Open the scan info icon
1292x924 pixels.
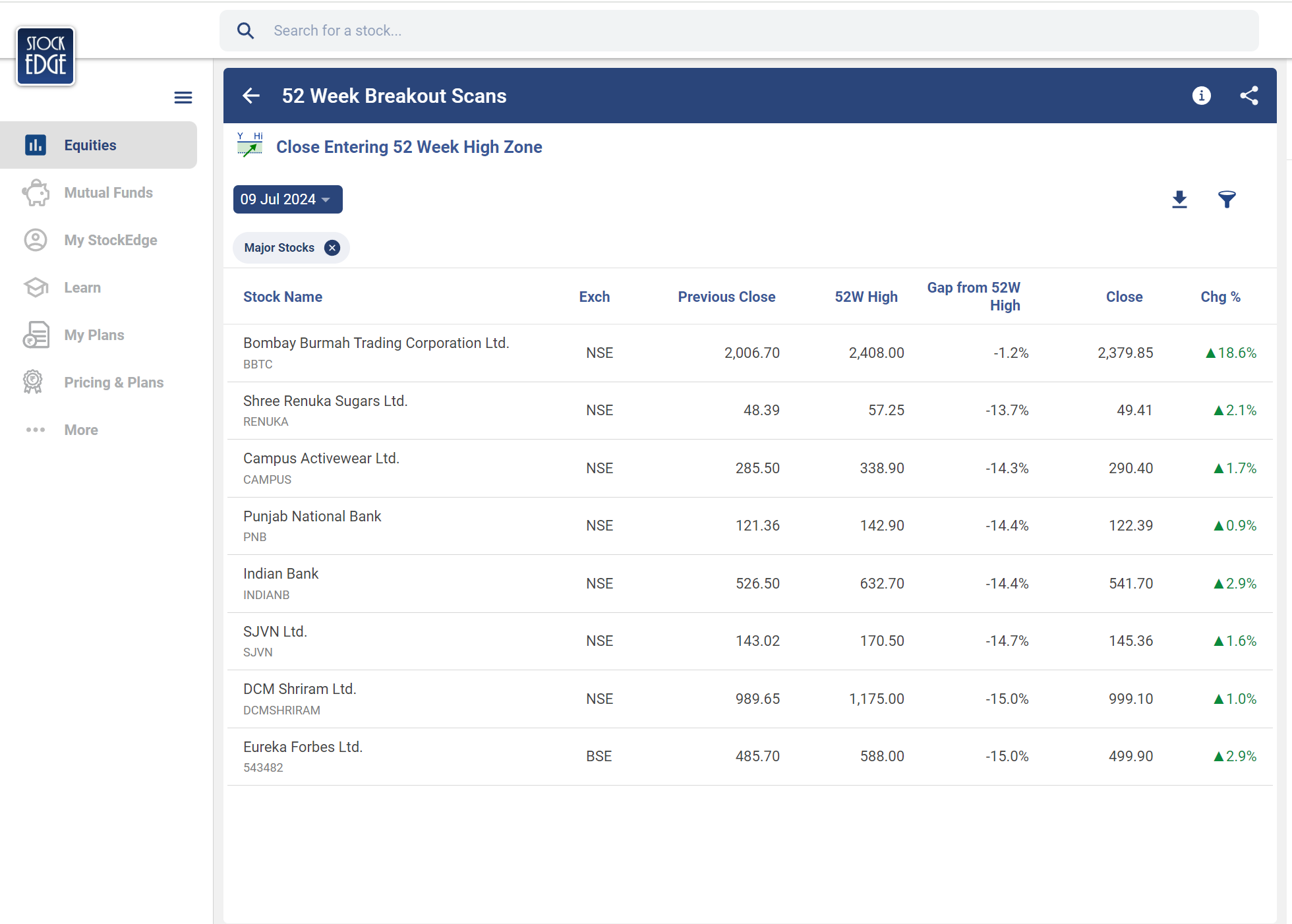coord(1201,96)
